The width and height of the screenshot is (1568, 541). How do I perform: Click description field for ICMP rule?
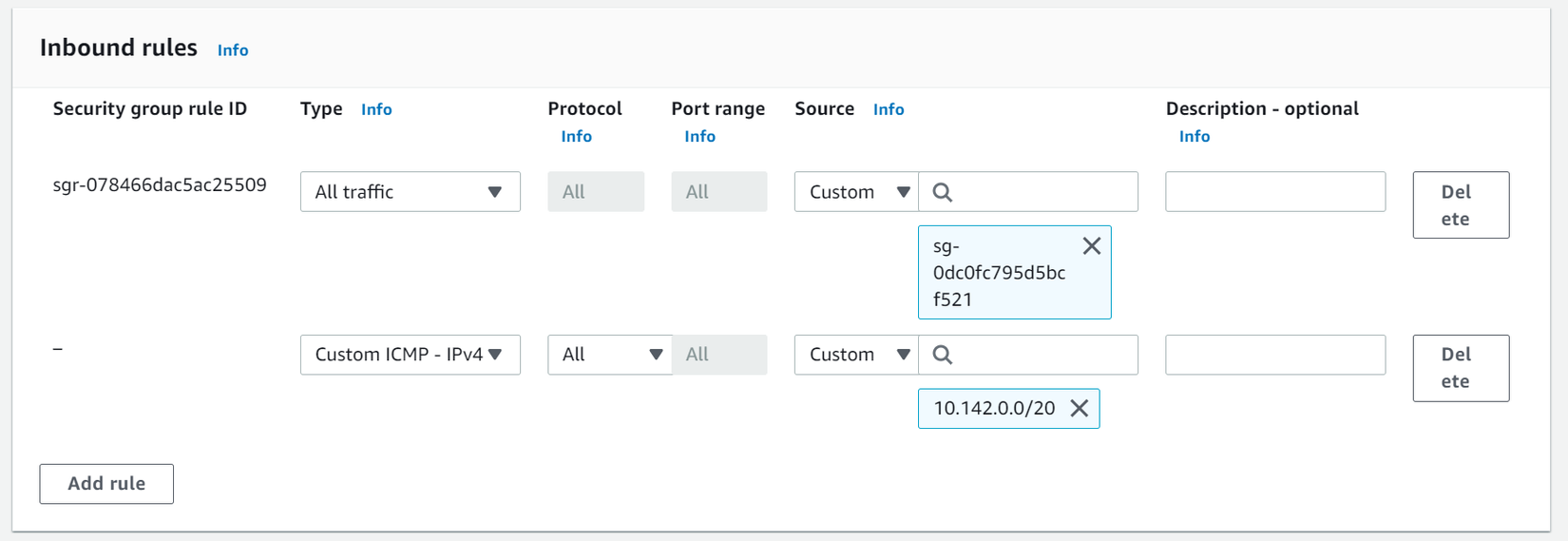point(1275,355)
